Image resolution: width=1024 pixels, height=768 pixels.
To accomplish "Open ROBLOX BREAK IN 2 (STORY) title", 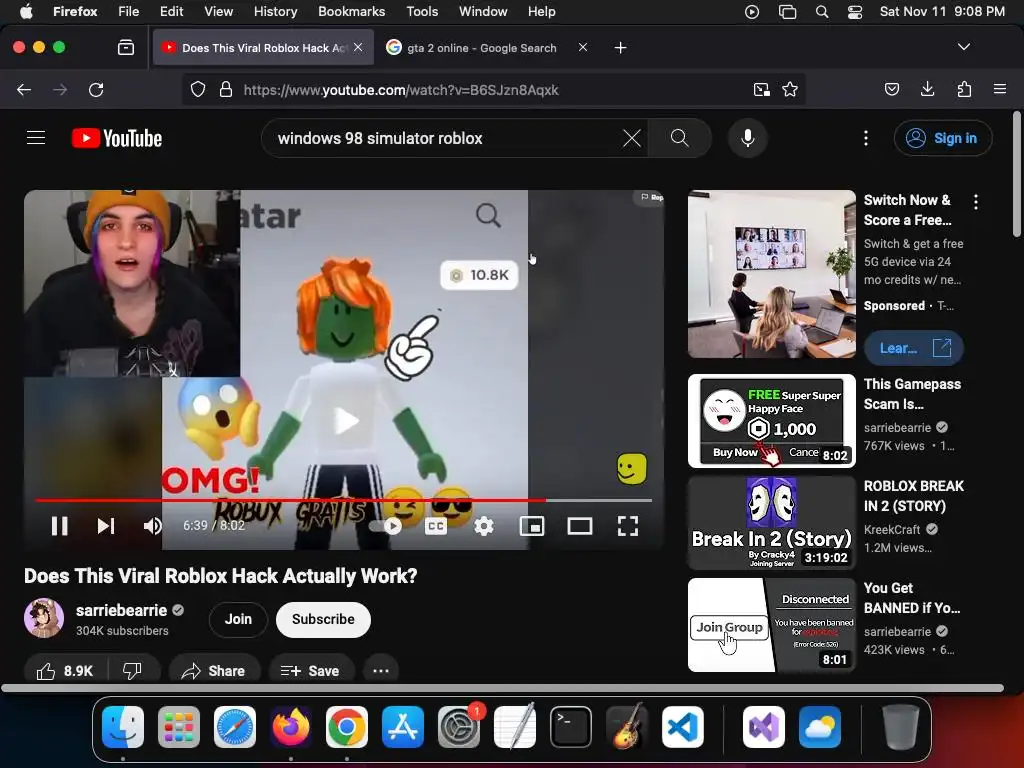I will pyautogui.click(x=914, y=496).
